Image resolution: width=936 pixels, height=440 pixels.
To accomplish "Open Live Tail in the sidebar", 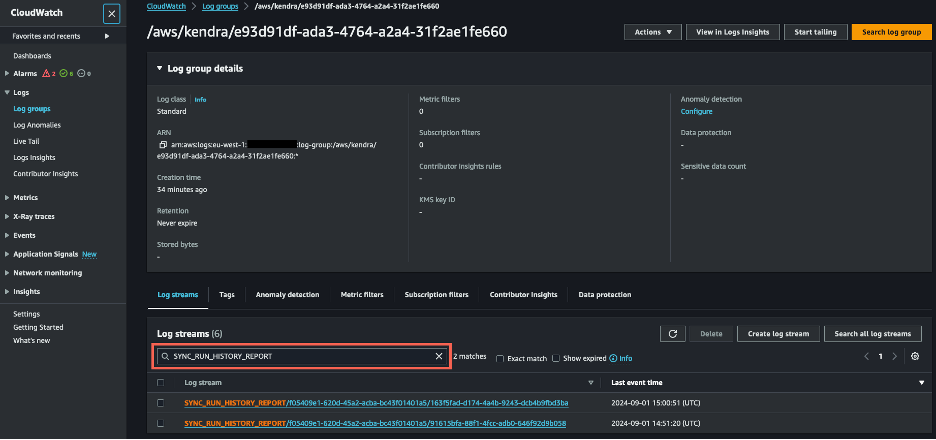I will click(x=26, y=141).
